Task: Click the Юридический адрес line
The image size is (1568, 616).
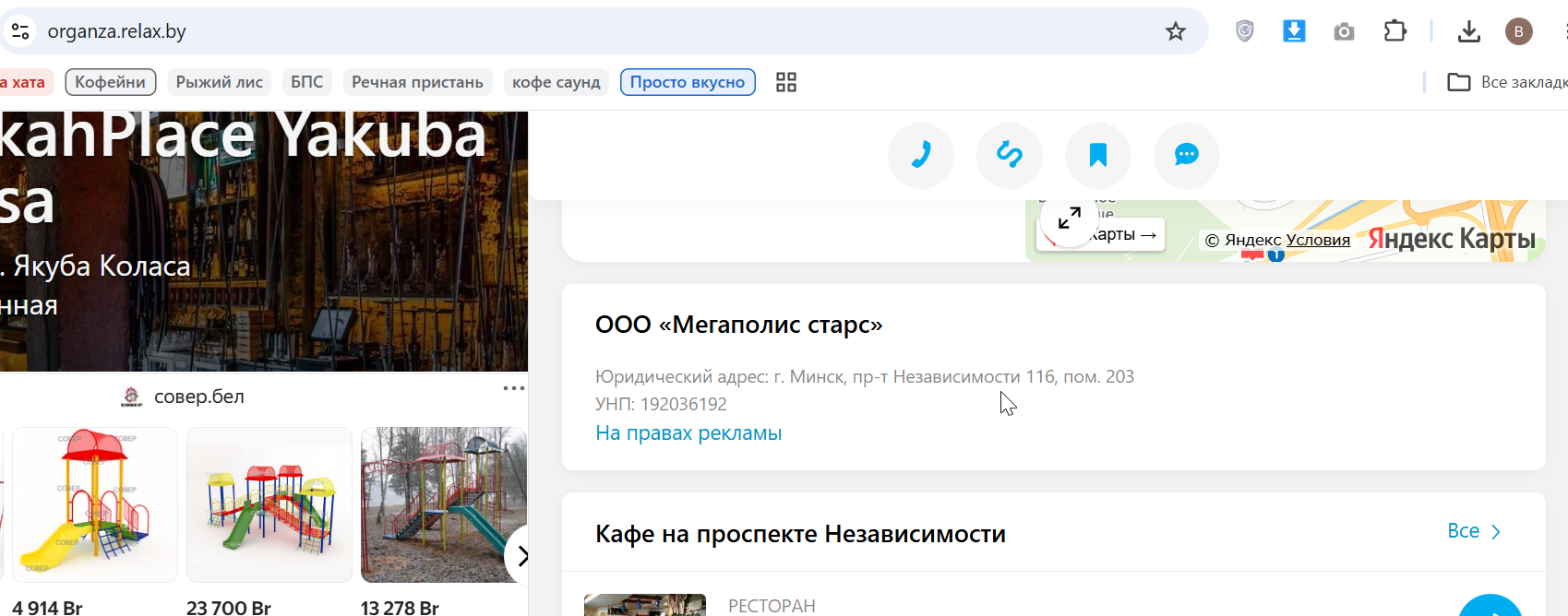Action: point(865,376)
